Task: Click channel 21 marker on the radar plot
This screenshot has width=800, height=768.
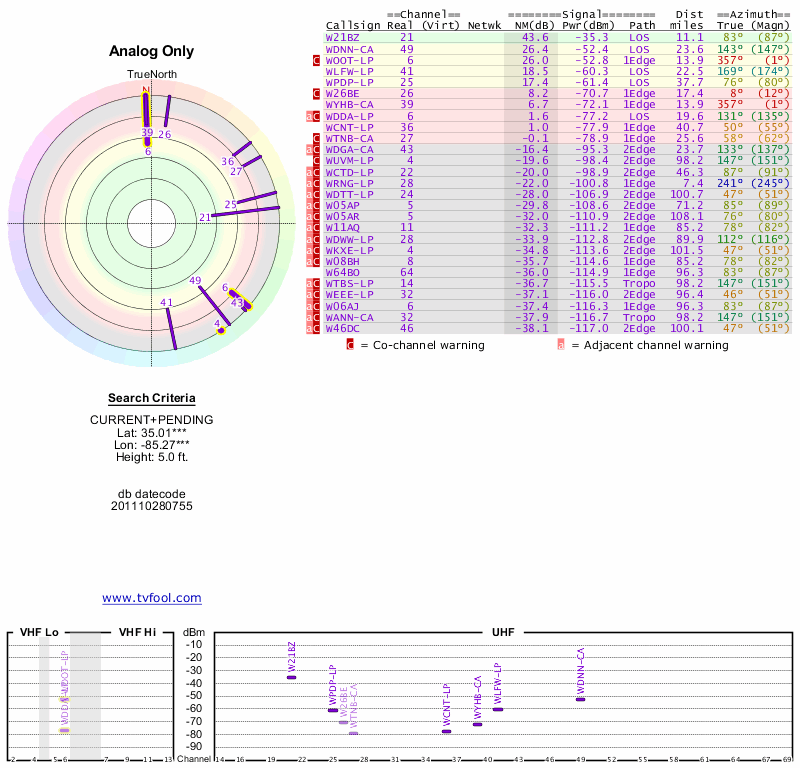Action: point(205,217)
